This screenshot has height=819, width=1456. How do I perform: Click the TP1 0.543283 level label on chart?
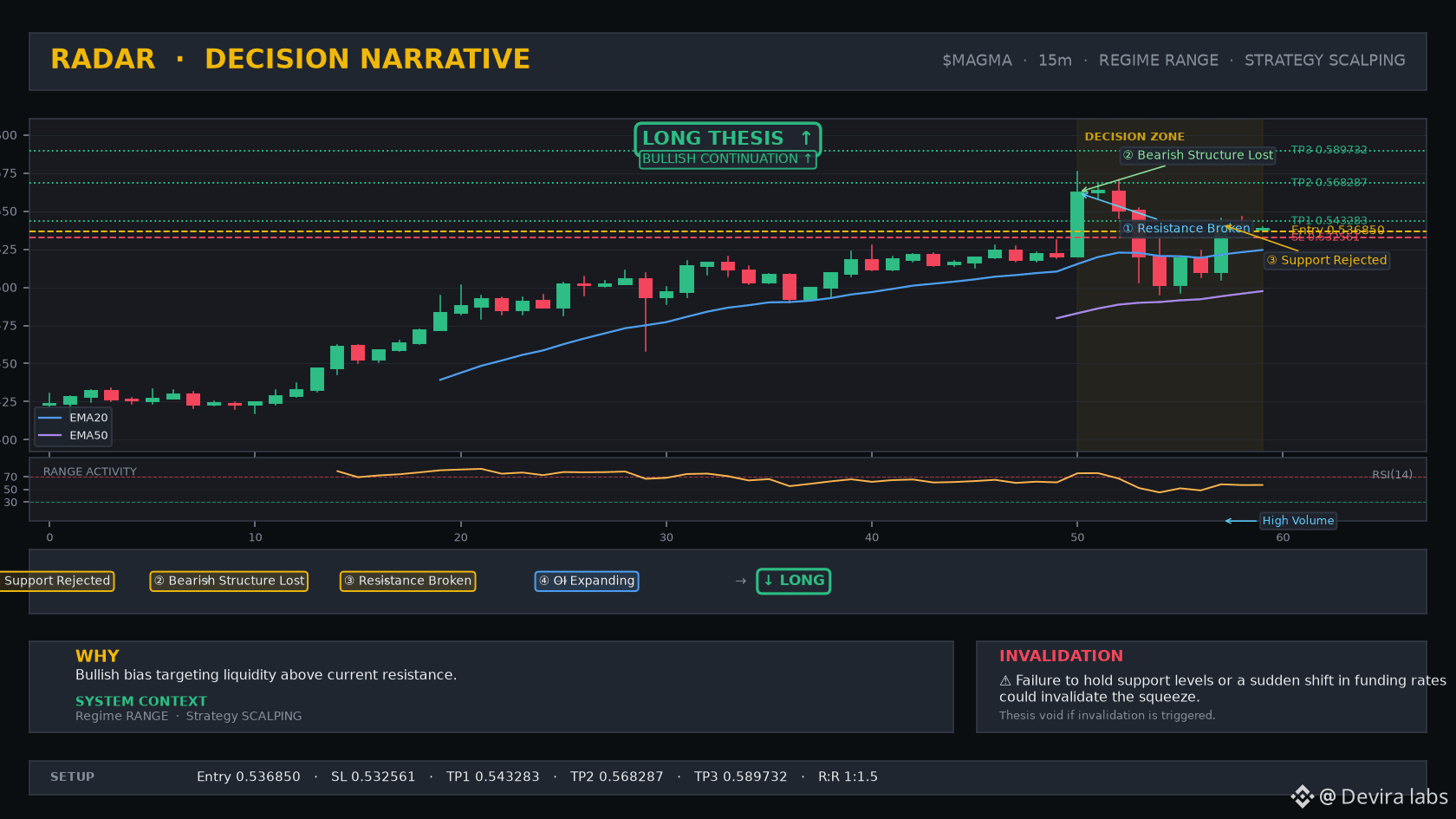[1329, 221]
